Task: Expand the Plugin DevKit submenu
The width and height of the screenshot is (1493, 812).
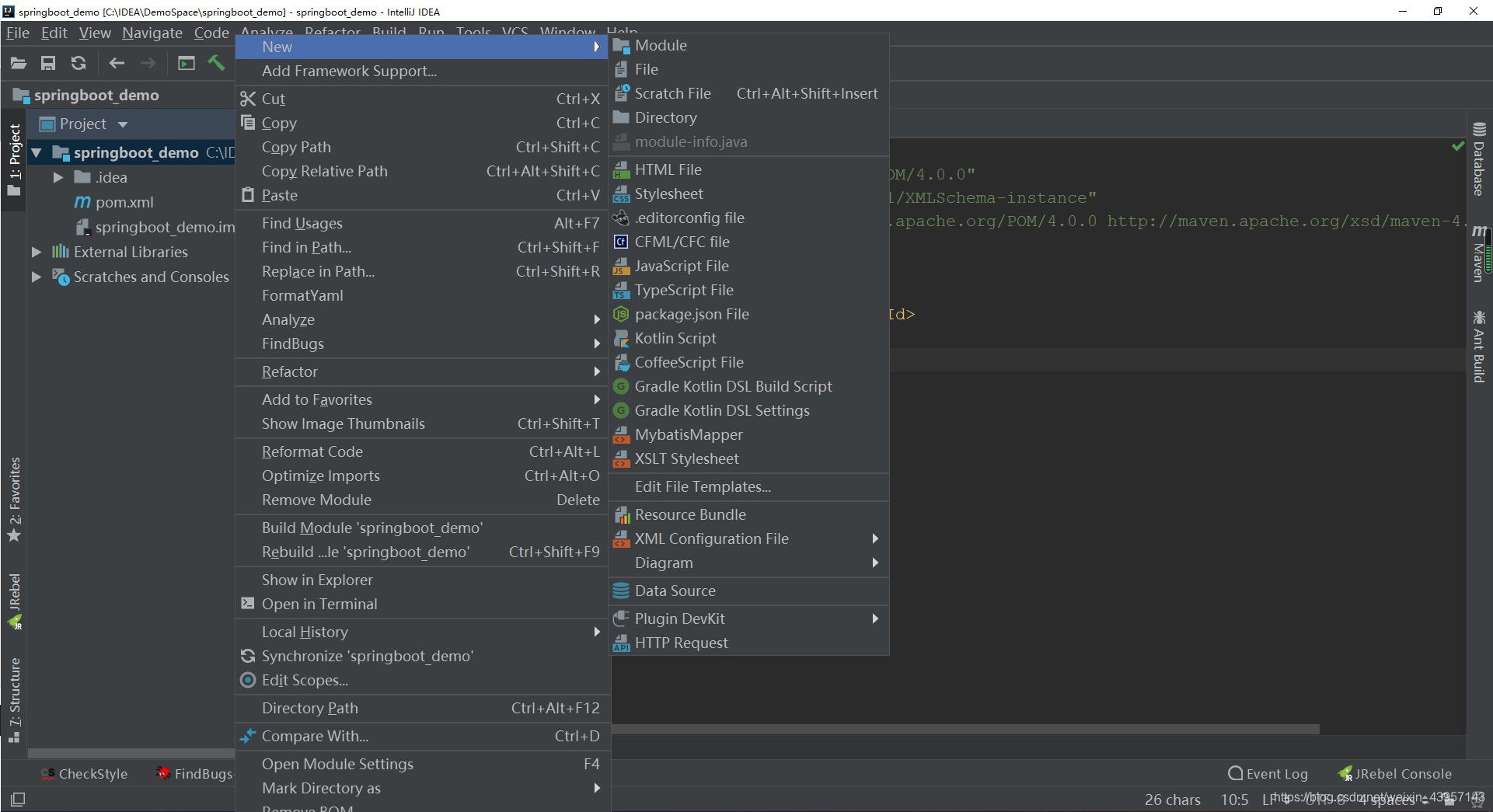Action: coord(748,619)
